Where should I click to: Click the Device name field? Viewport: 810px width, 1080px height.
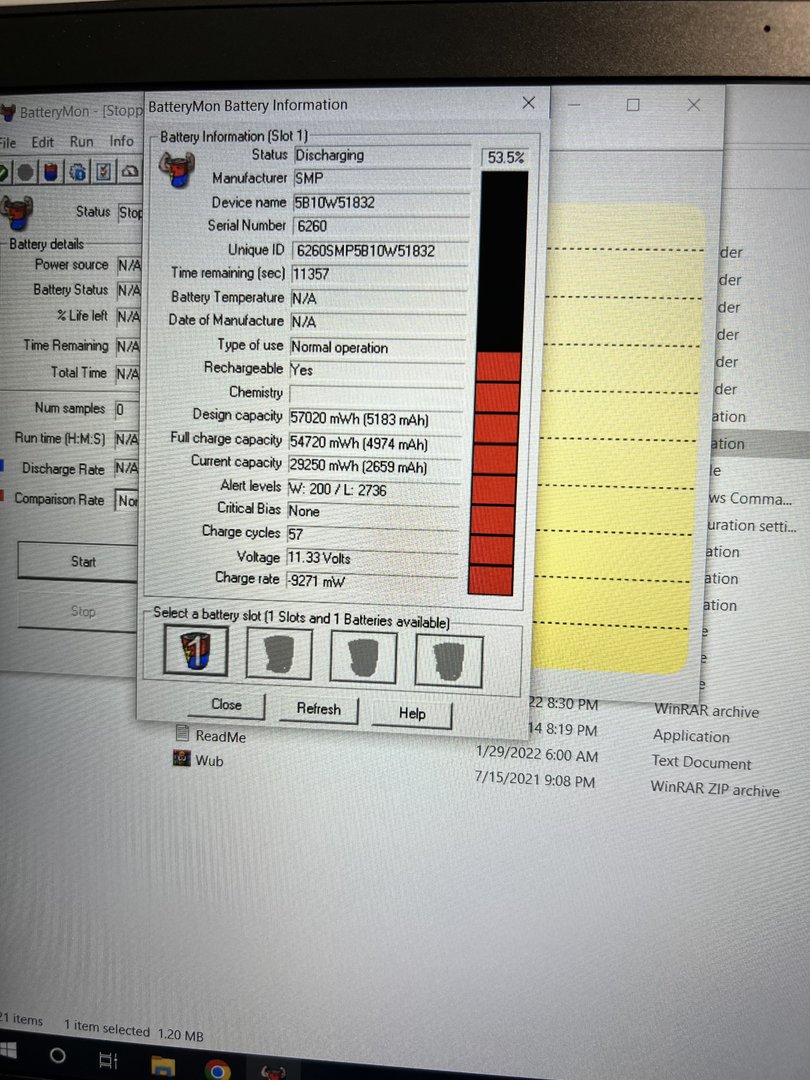(x=380, y=202)
